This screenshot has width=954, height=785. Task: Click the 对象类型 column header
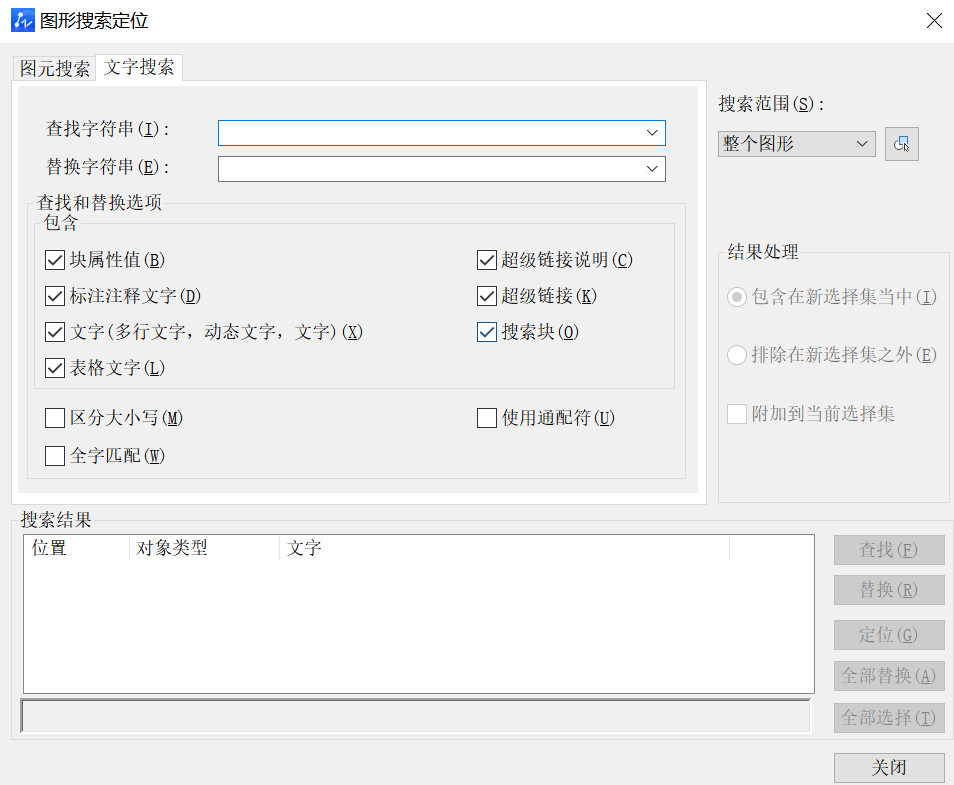(204, 548)
